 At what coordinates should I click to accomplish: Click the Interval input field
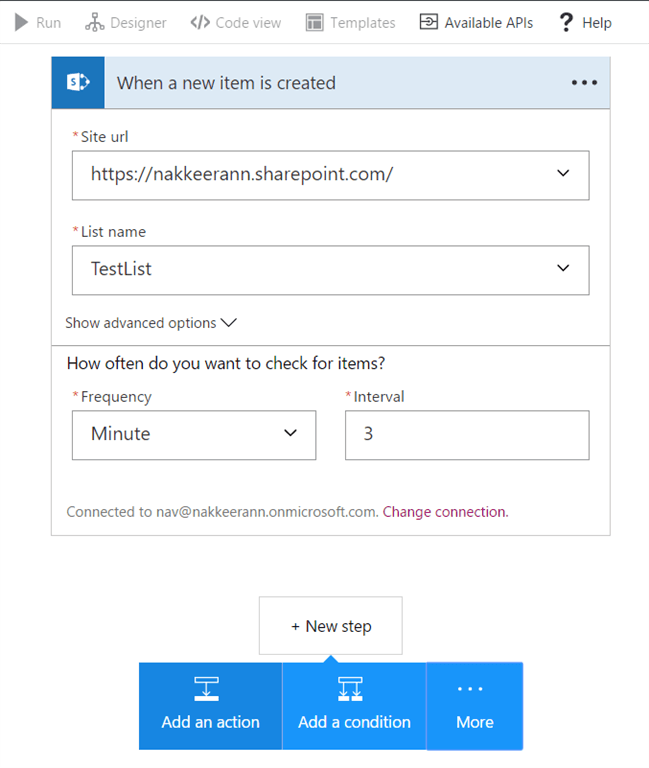tap(467, 435)
